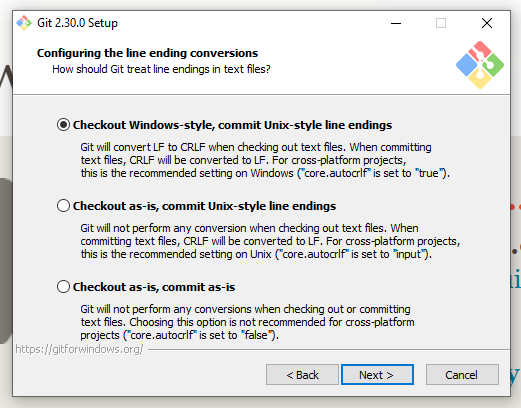Click the core.autocrlf false description paragraph
521x408 pixels.
(247, 322)
